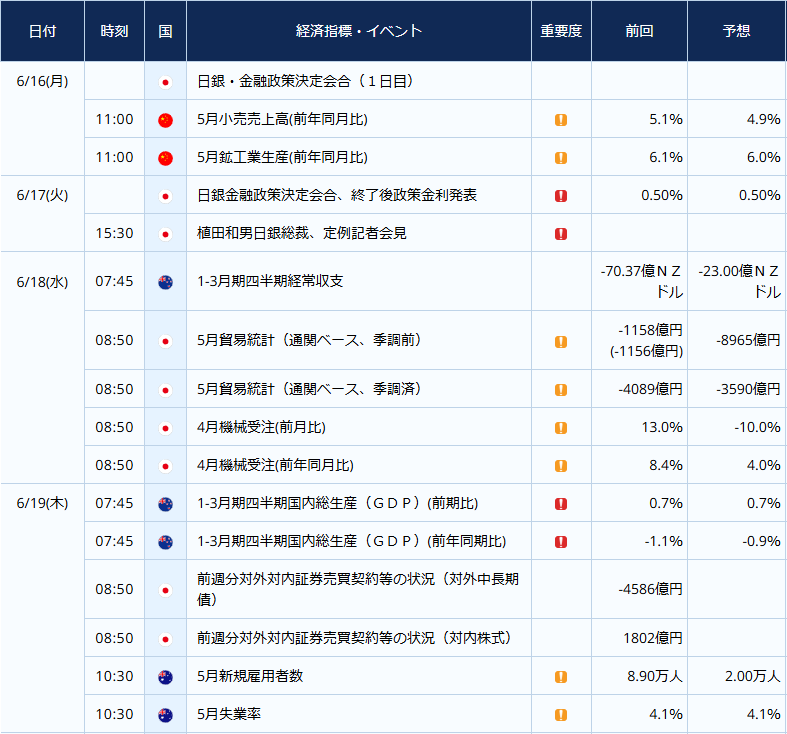The image size is (787, 734).
Task: Click red importance icon for 植田和男日銀総裁 会見
Action: [561, 234]
